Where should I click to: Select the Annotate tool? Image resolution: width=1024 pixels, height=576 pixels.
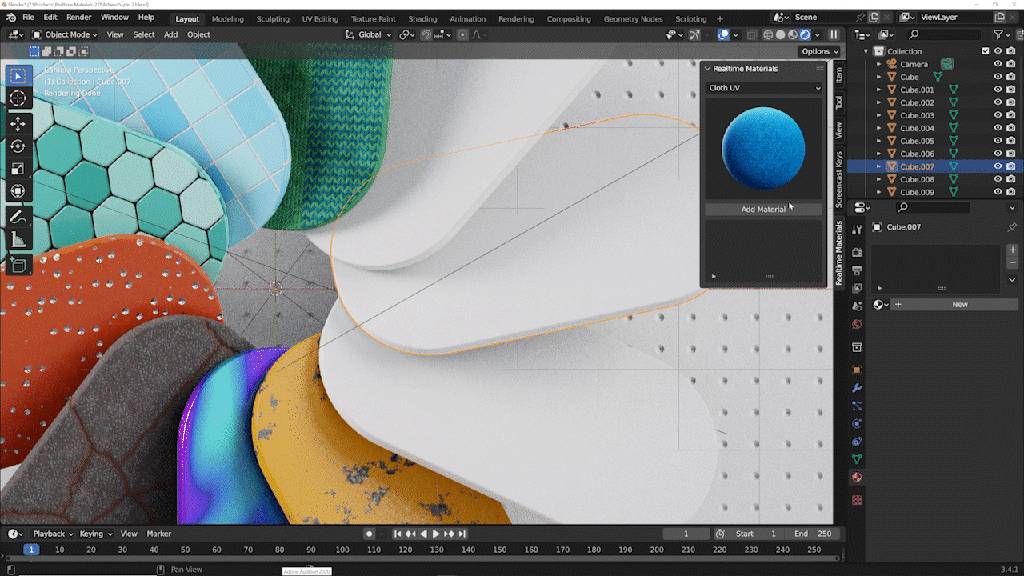tap(18, 216)
